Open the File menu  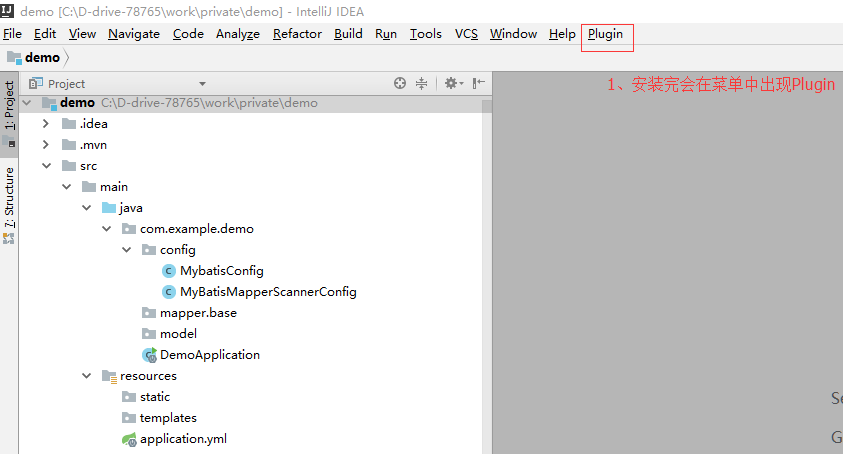[12, 34]
